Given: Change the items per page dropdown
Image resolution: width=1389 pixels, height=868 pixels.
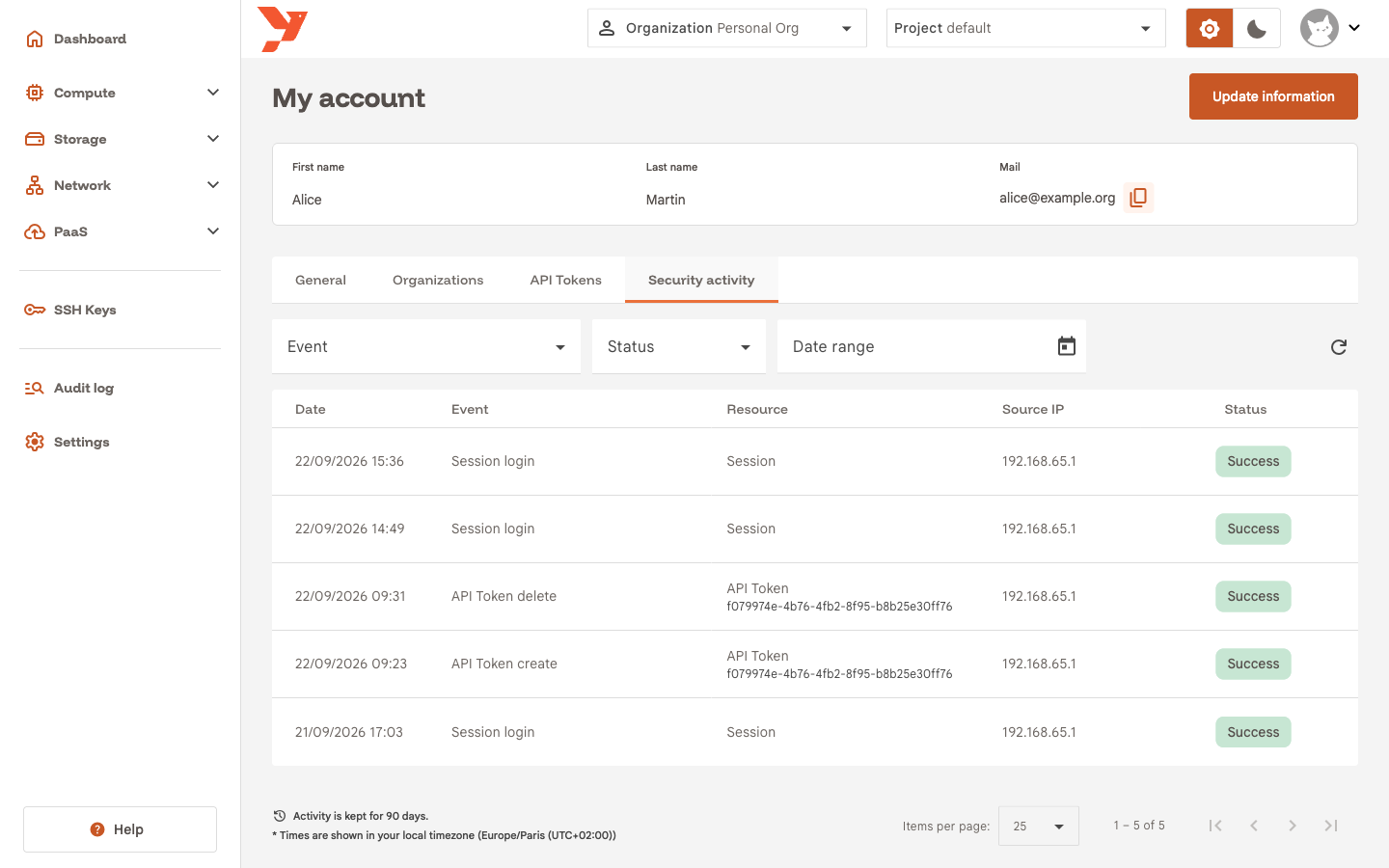Looking at the screenshot, I should (x=1039, y=827).
